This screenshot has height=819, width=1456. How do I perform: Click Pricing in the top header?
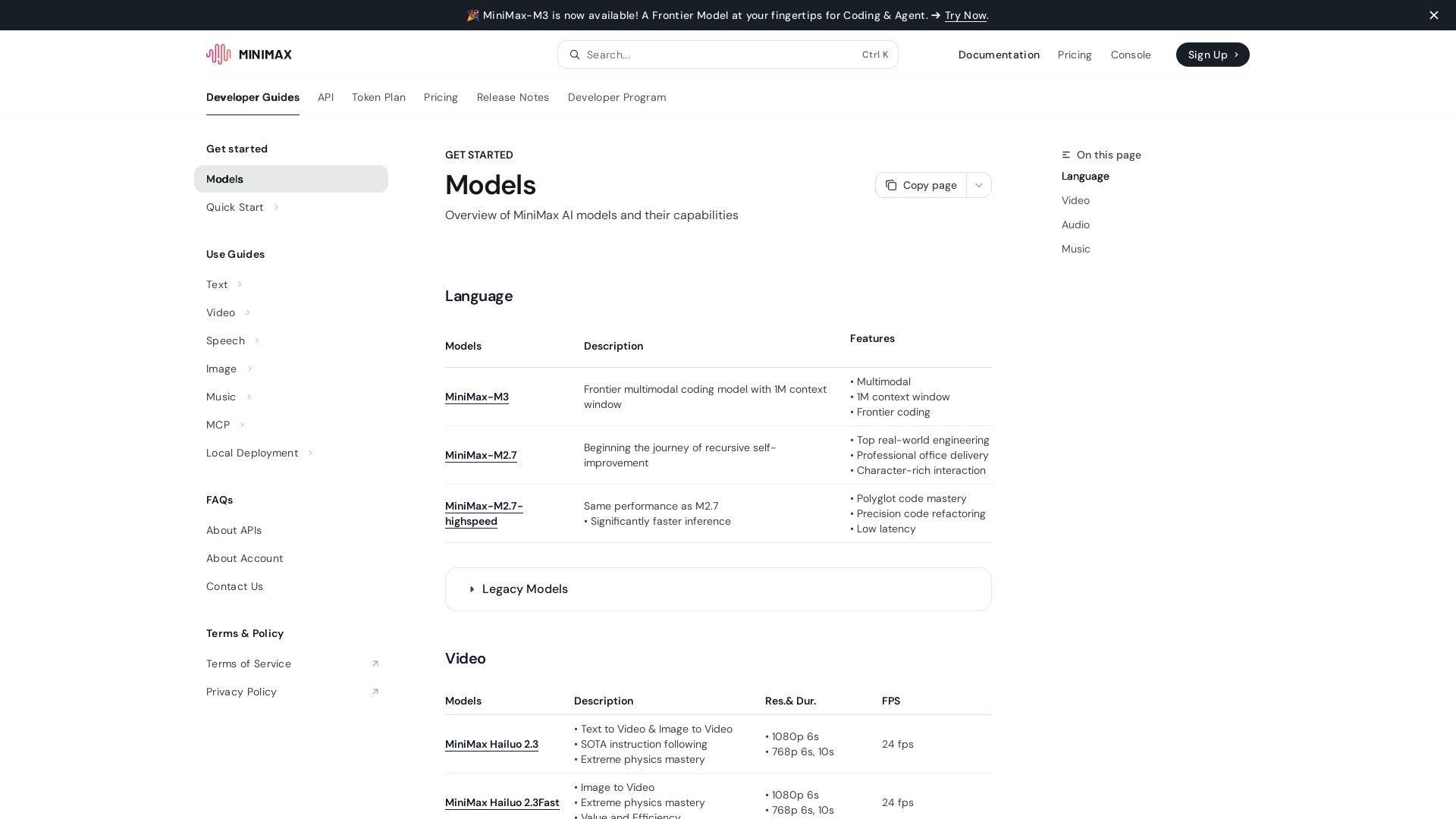[x=1075, y=55]
